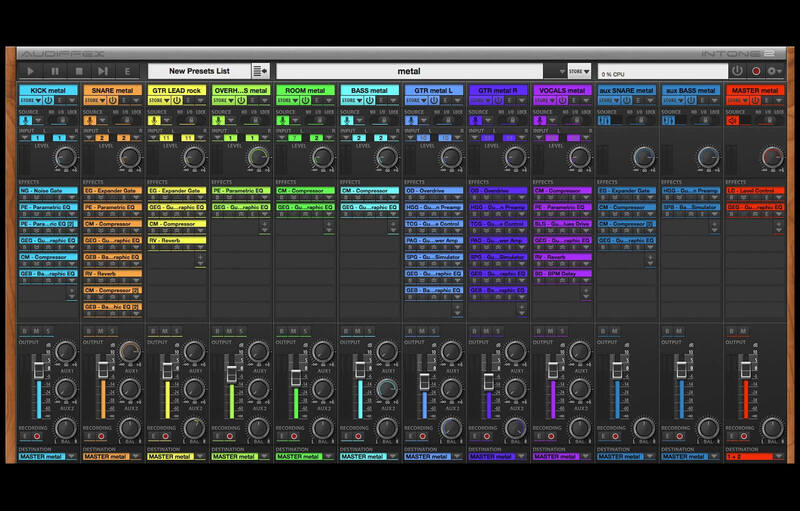Select the OVERH...S metal channel title
The image size is (800, 511).
[x=241, y=90]
